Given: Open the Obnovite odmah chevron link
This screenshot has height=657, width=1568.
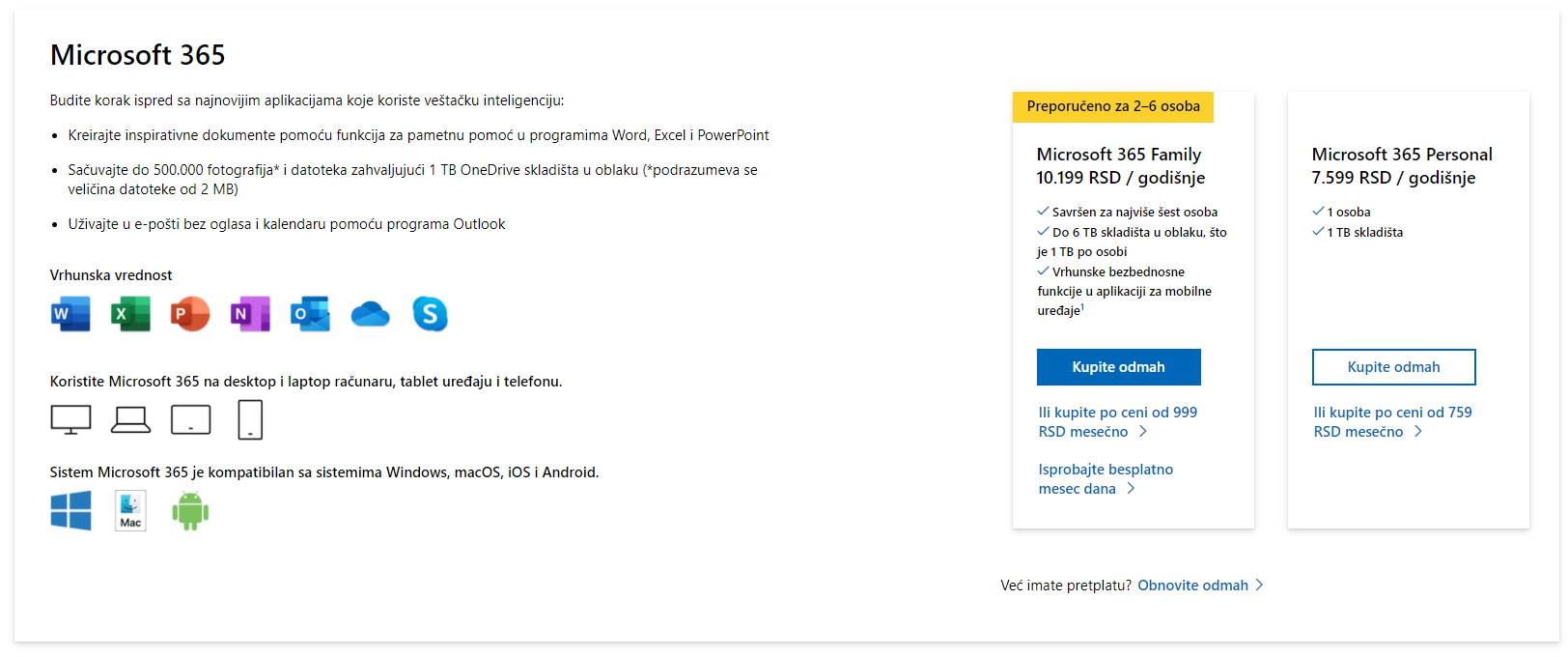Looking at the screenshot, I should (1194, 585).
